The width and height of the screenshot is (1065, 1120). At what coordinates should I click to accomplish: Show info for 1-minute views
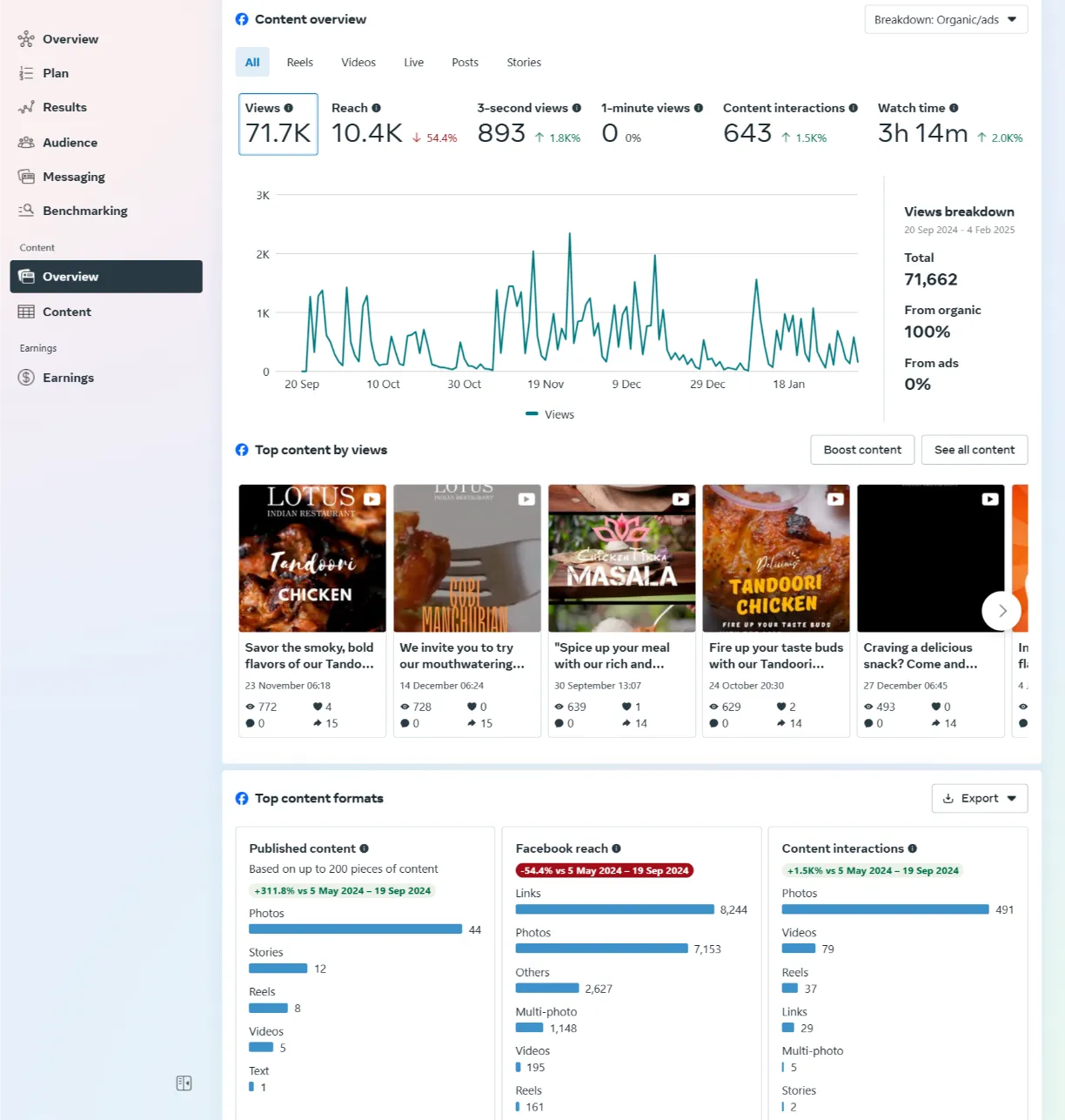(699, 108)
